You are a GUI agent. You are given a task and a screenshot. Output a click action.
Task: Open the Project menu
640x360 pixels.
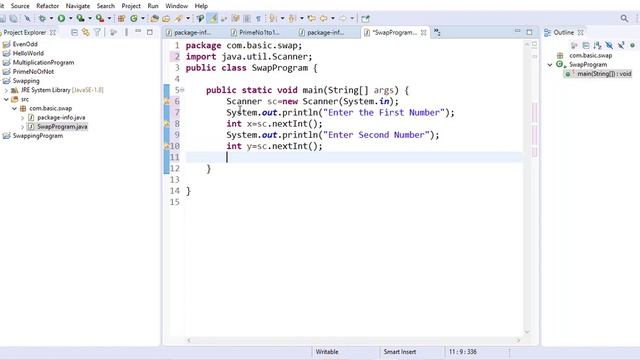tap(131, 6)
